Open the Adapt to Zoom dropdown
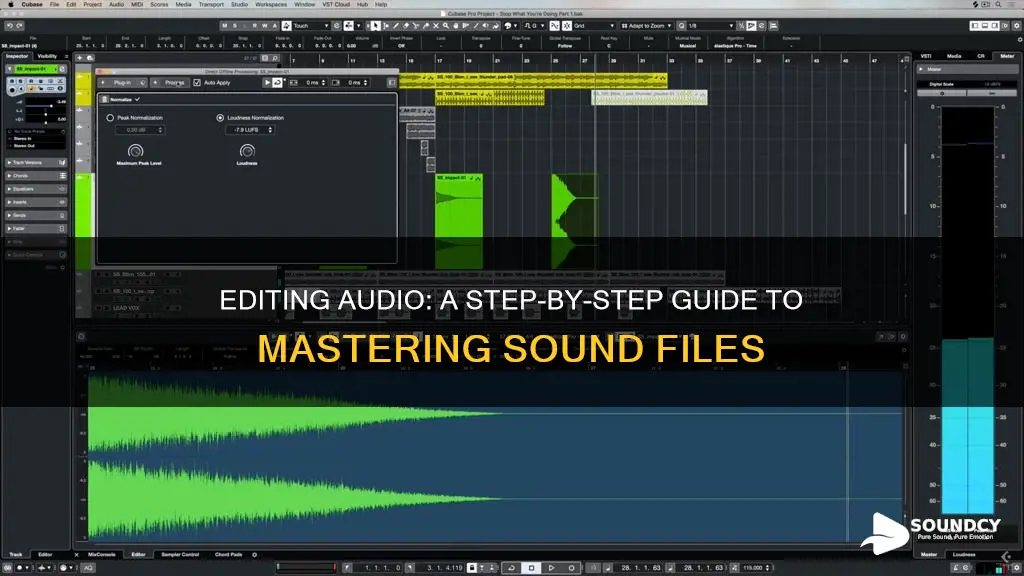The width and height of the screenshot is (1024, 576). click(x=646, y=25)
